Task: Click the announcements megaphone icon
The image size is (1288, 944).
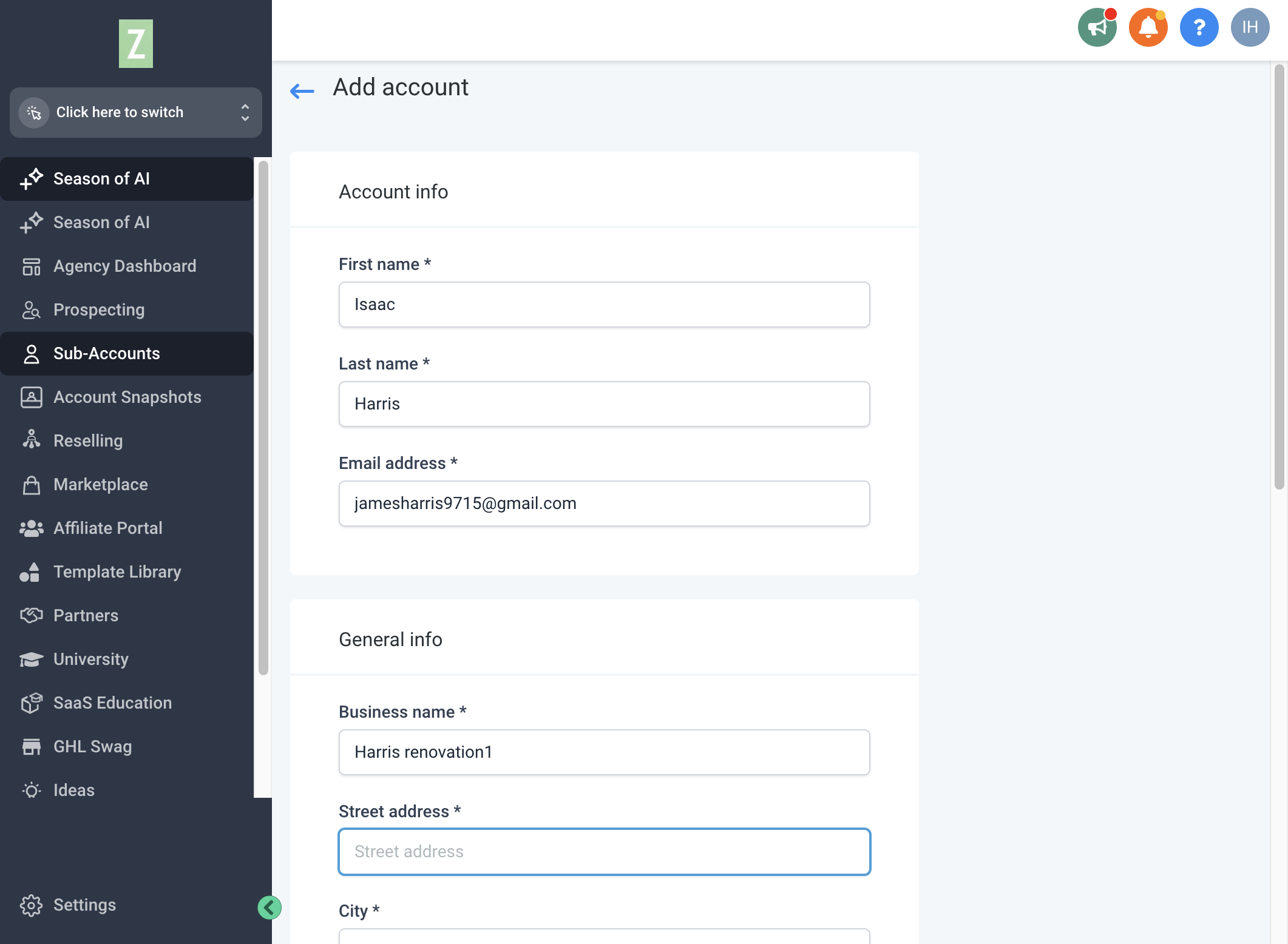Action: click(x=1097, y=27)
